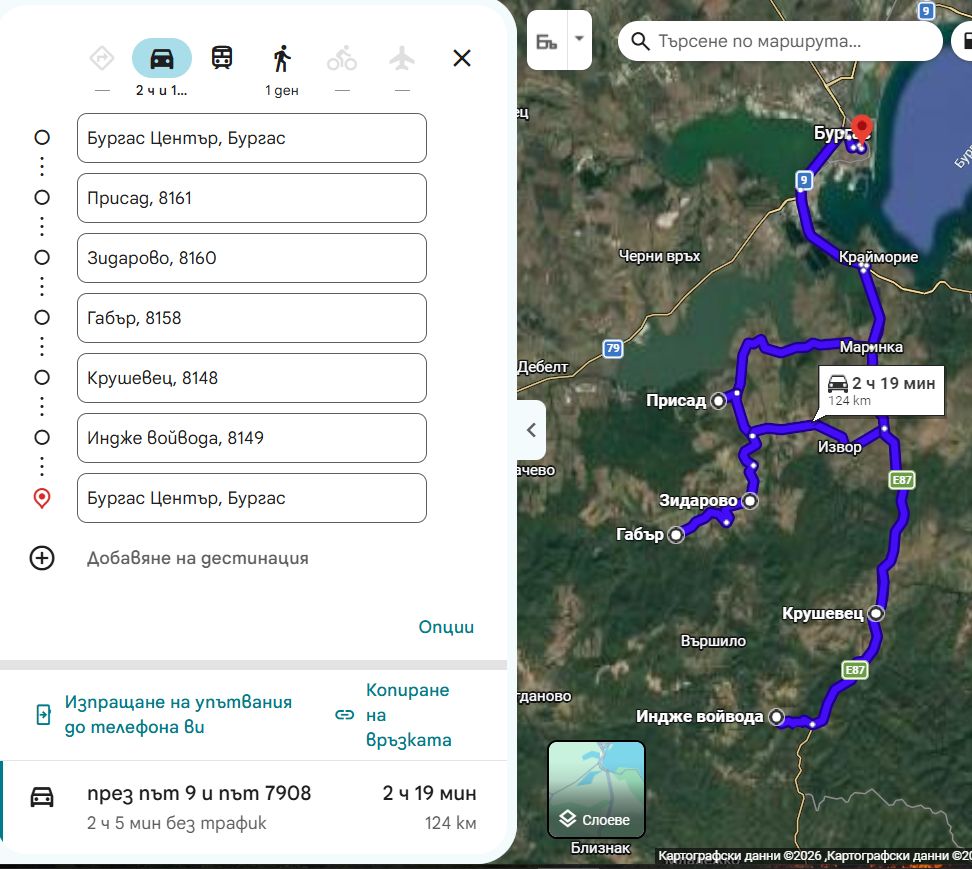Click the 2 ч 19 мин route callout
The image size is (972, 869).
881,390
